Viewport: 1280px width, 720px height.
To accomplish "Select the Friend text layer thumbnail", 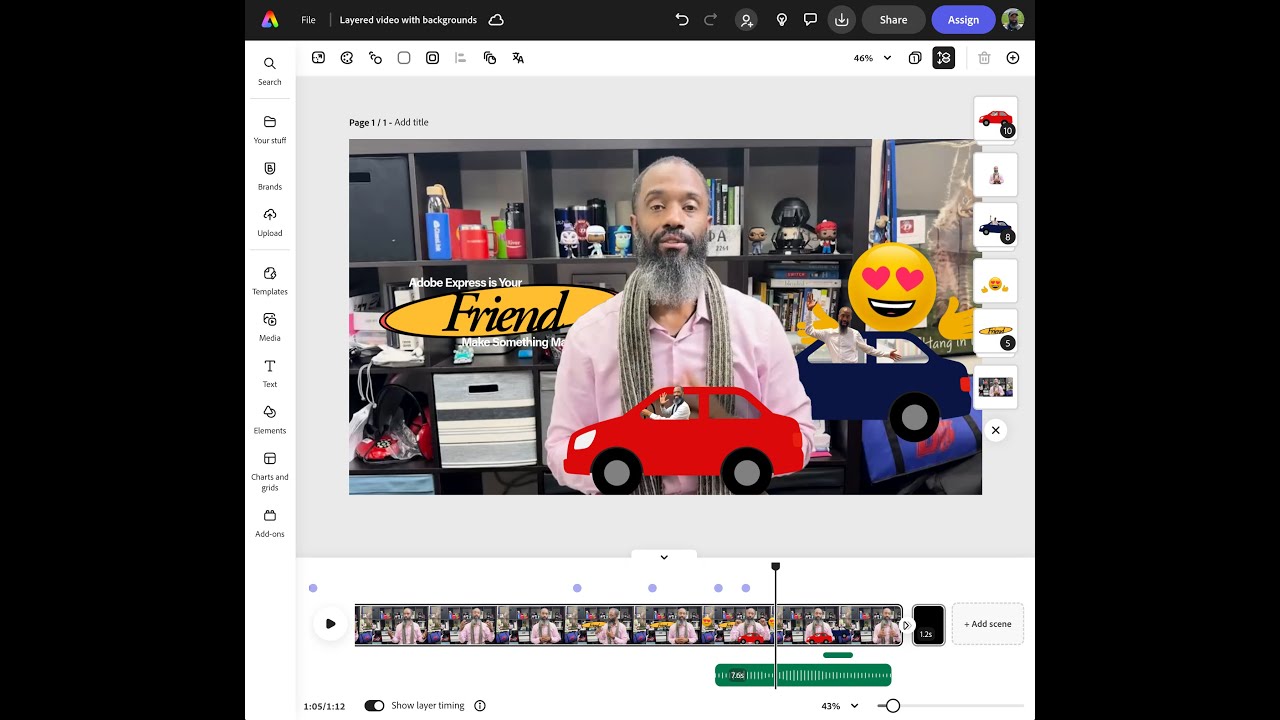I will click(996, 332).
